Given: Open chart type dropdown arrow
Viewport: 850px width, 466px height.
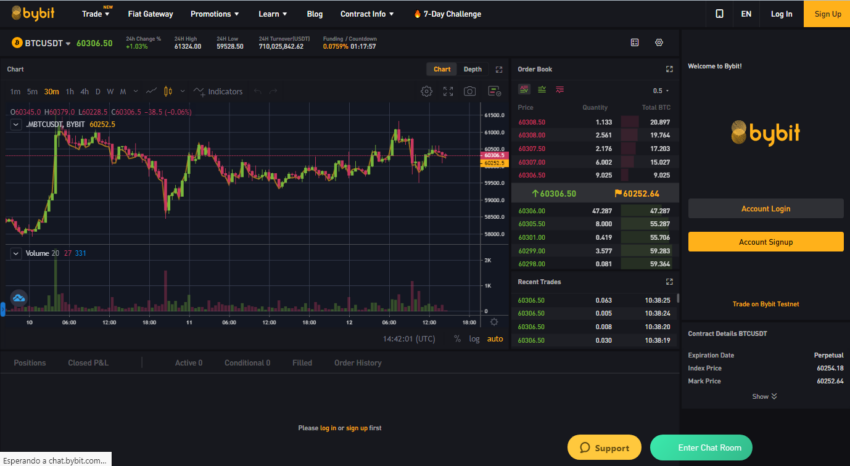Looking at the screenshot, I should (183, 92).
